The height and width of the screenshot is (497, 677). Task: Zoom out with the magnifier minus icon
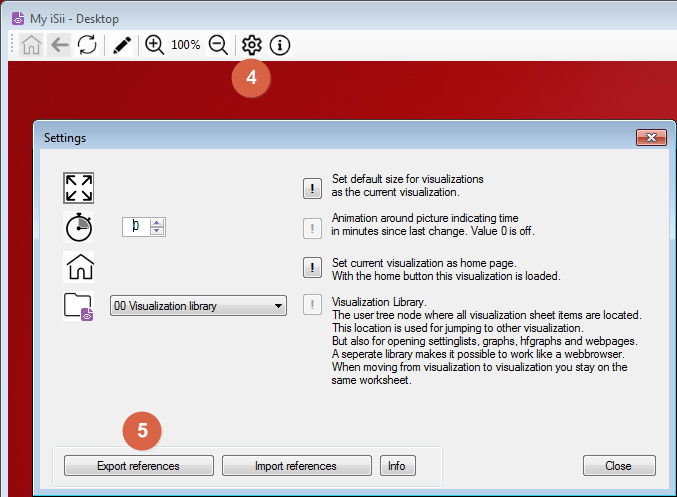[218, 45]
